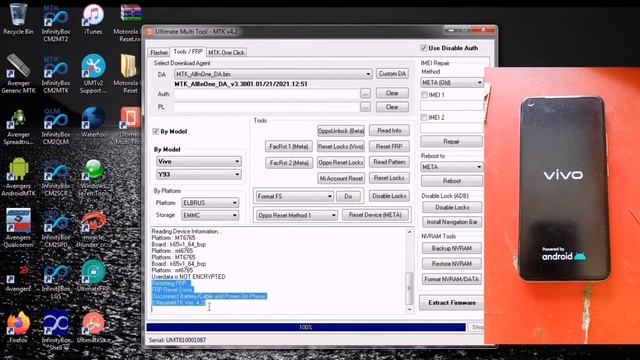Open UMTv2 Support desktop icon
This screenshot has height=360, width=640.
pos(93,74)
